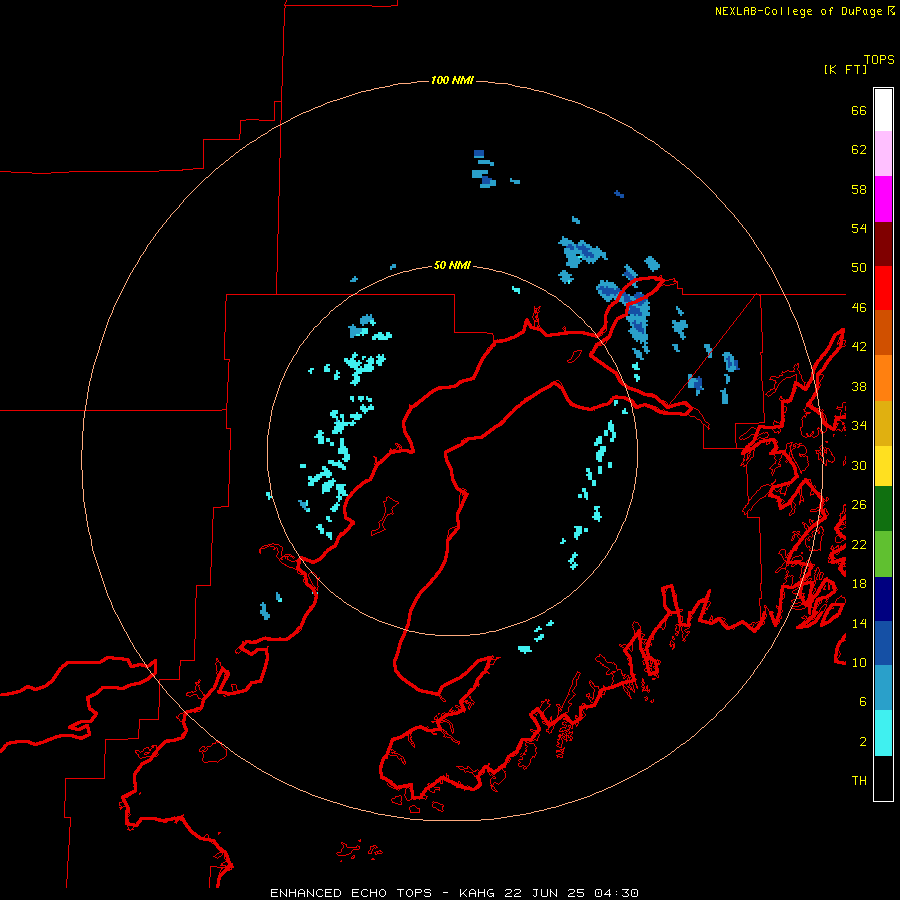Click the [K FT] units label

(x=845, y=69)
